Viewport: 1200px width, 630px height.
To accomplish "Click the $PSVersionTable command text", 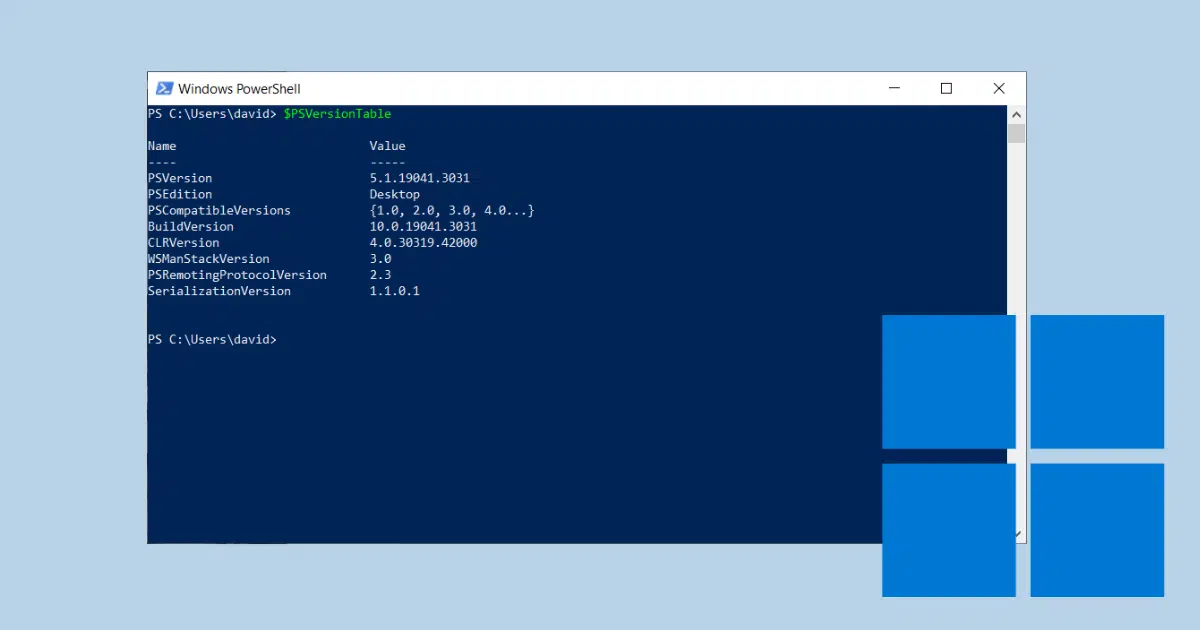I will coord(337,114).
